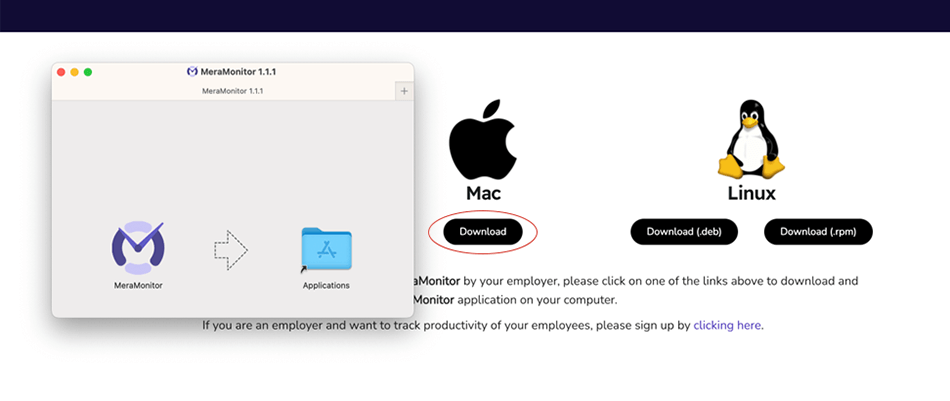This screenshot has height=401, width=950.
Task: Select the MeraMonitor 1.1.1 tab
Action: [x=232, y=91]
